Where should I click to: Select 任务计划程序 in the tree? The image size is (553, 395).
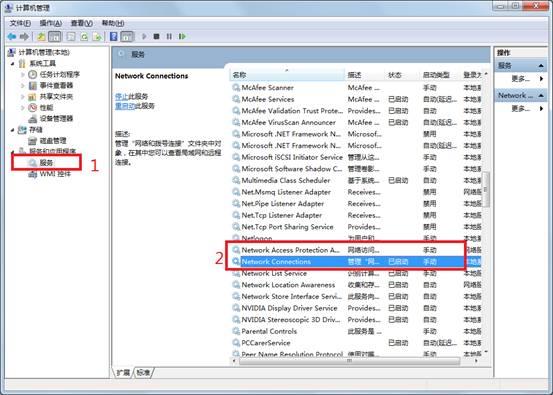click(x=59, y=74)
